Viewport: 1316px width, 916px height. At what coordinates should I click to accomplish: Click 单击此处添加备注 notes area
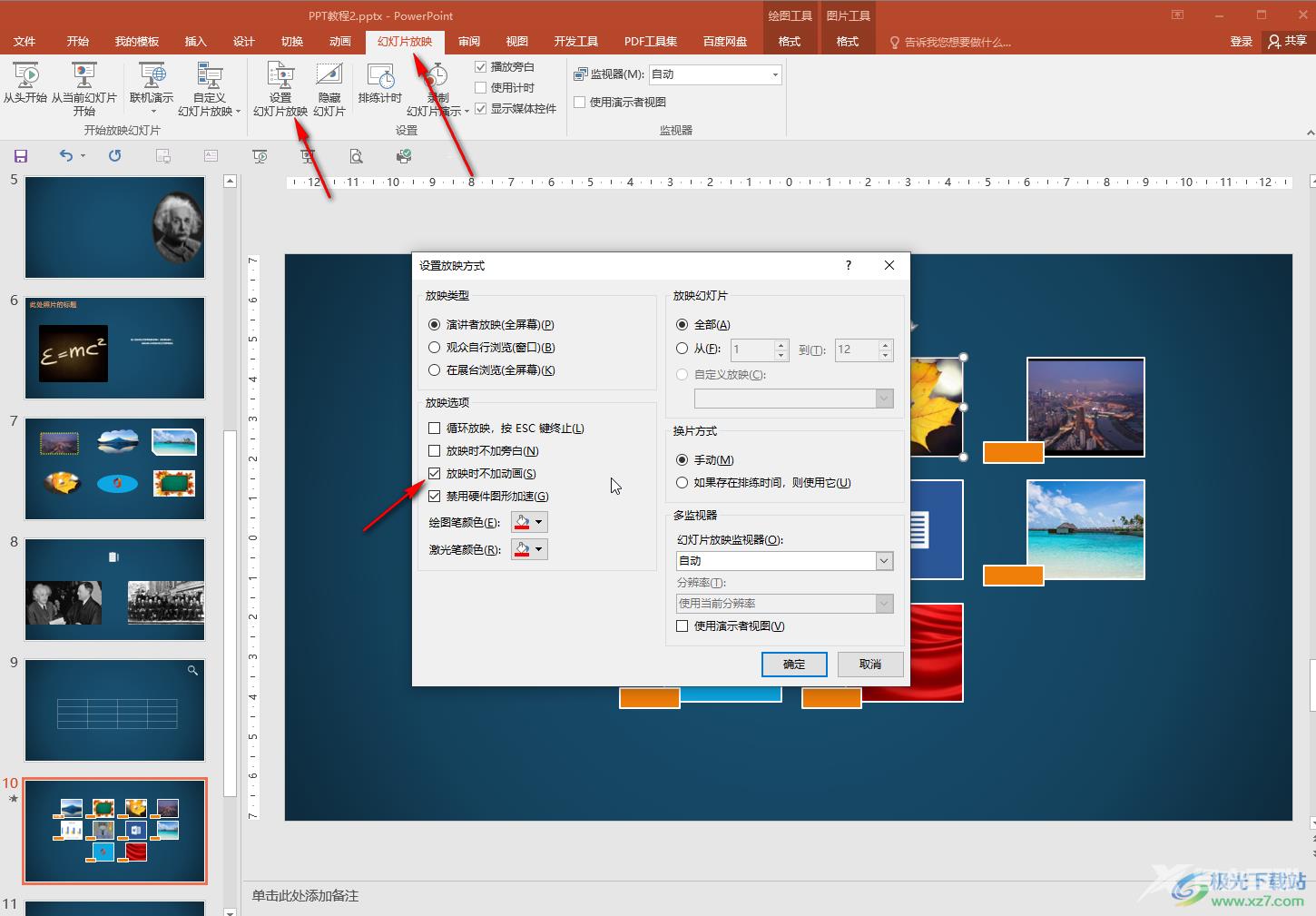coord(306,896)
